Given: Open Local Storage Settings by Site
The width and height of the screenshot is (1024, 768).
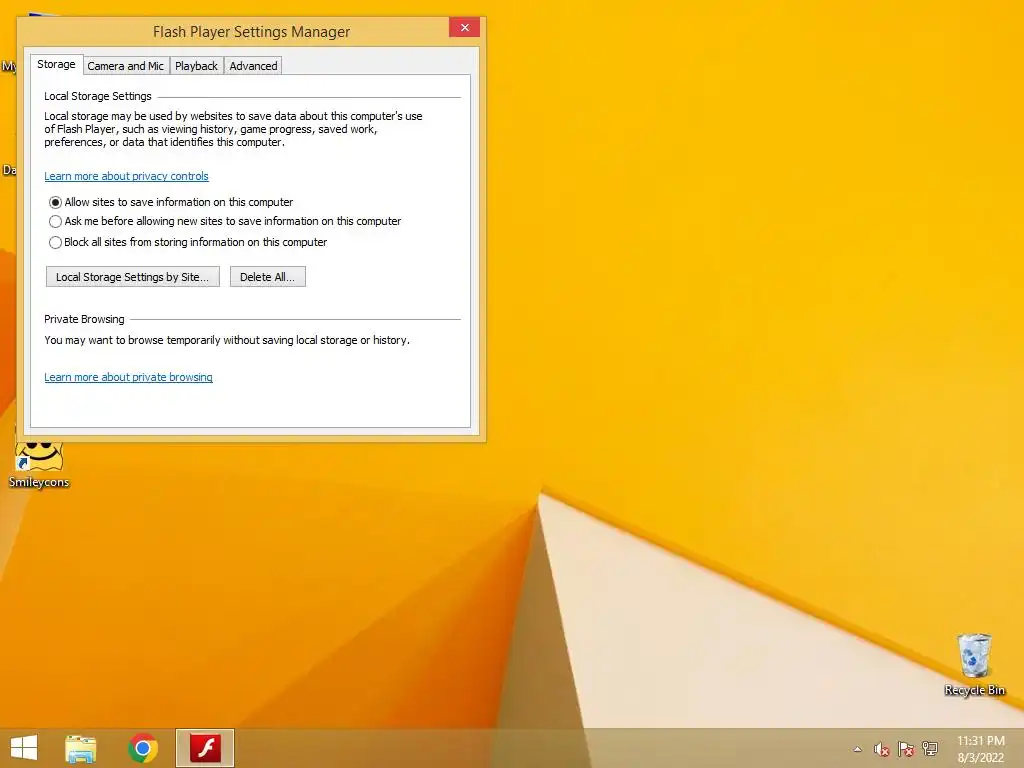Looking at the screenshot, I should click(133, 277).
